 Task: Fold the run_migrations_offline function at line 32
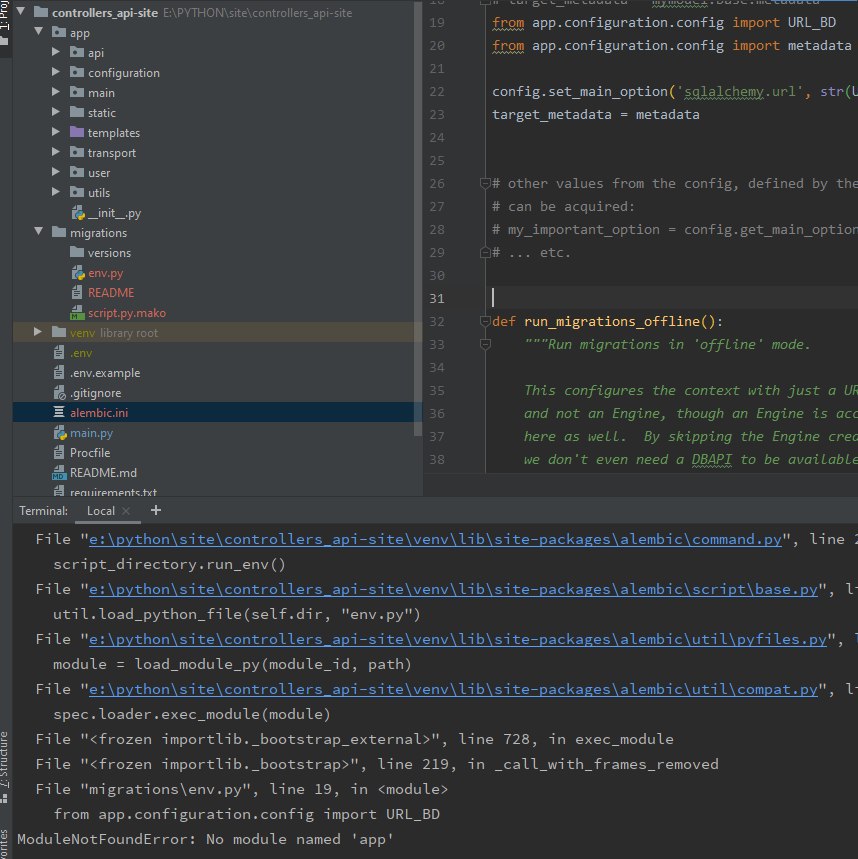point(484,322)
